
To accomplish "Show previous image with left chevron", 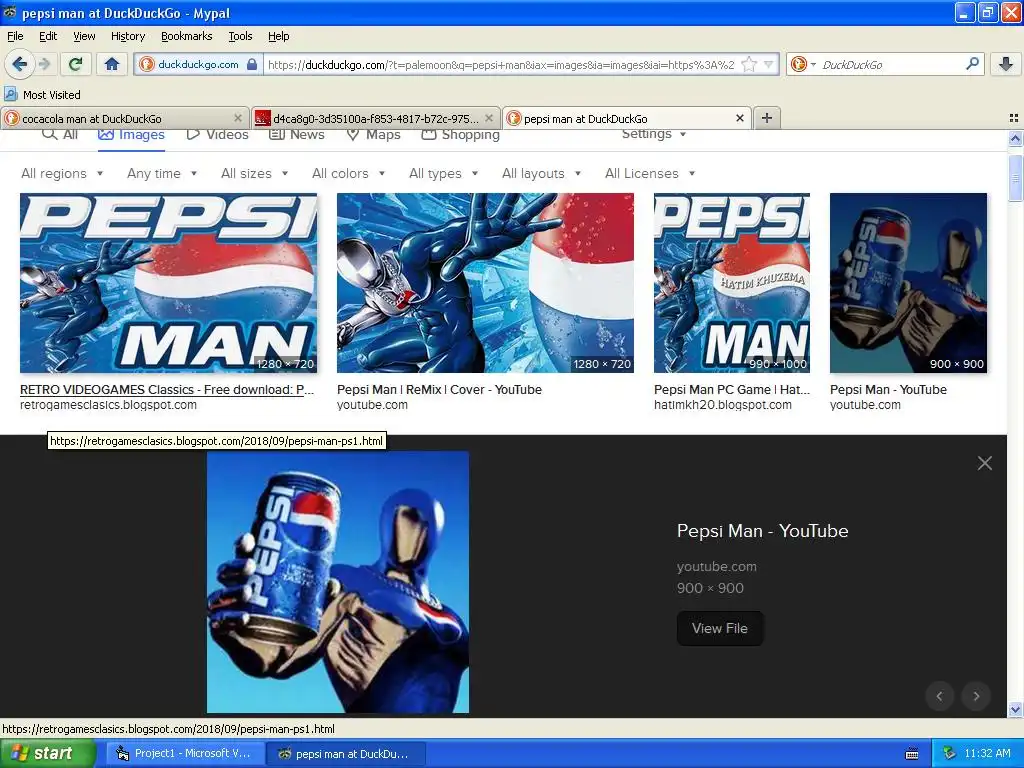I will click(x=939, y=696).
